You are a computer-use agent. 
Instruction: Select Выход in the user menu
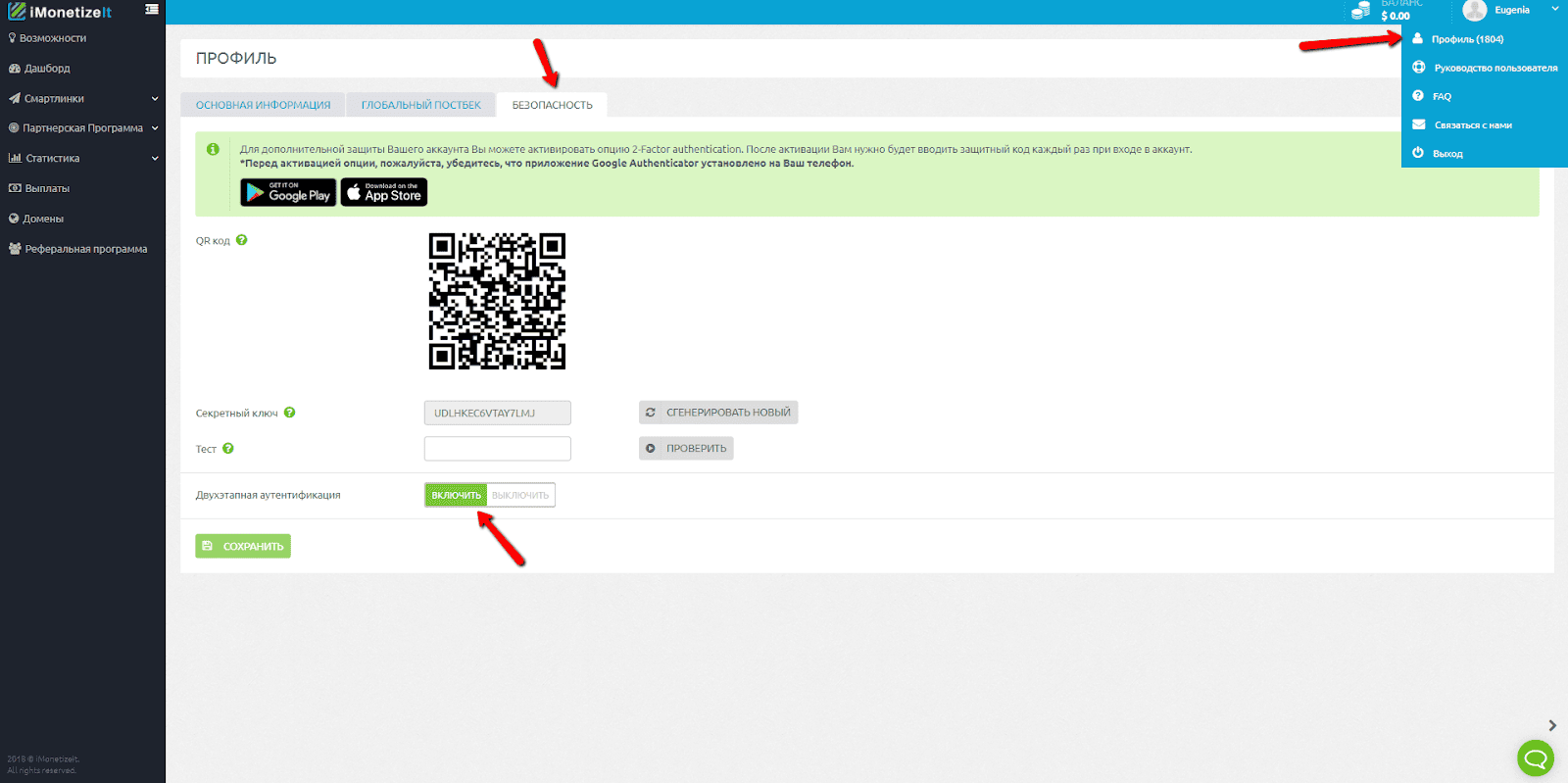1447,154
